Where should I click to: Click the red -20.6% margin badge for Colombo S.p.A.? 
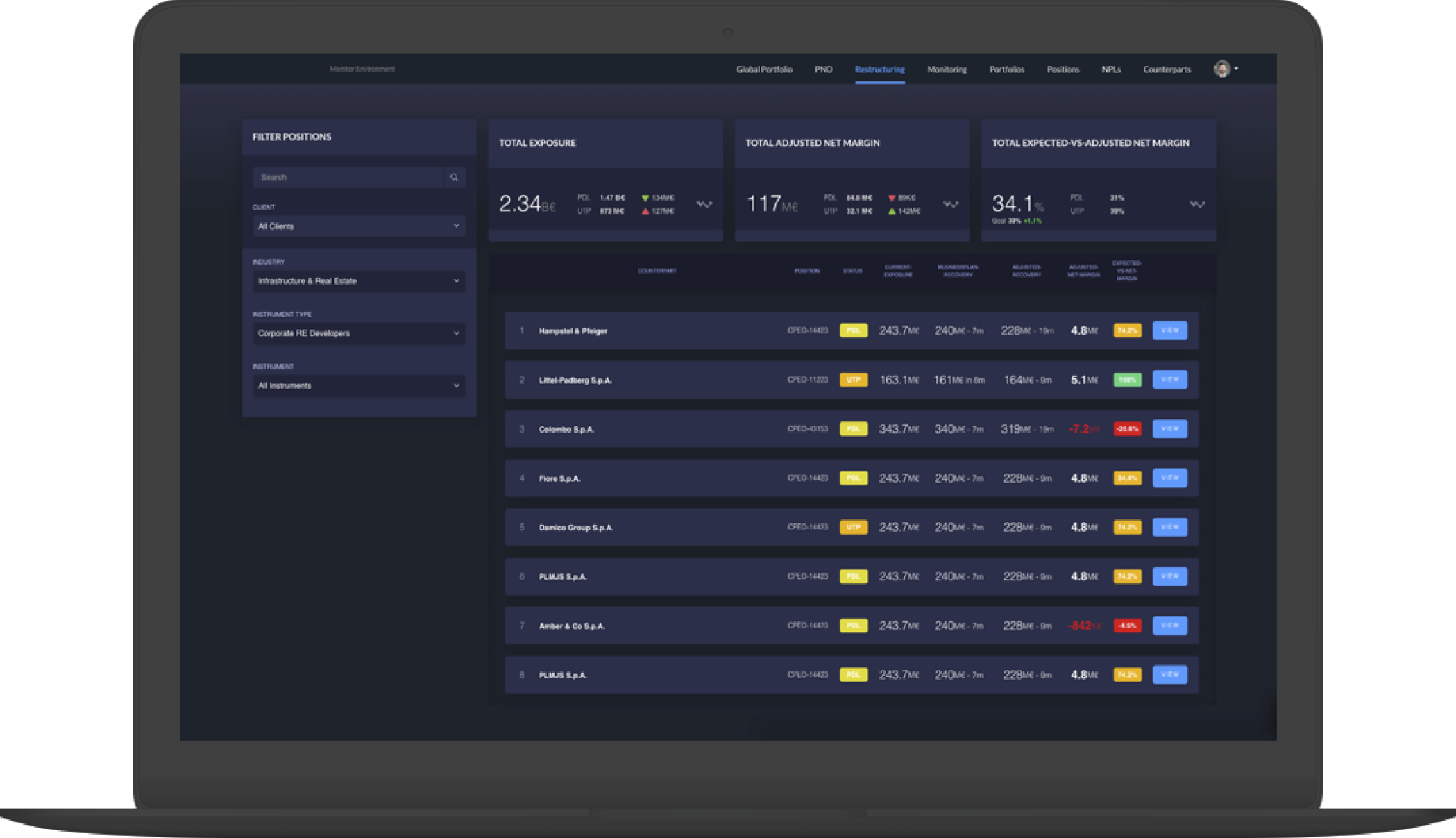coord(1127,429)
